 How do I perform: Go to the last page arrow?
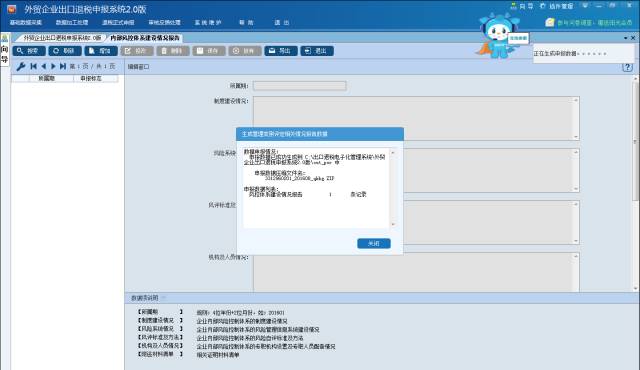coord(62,66)
